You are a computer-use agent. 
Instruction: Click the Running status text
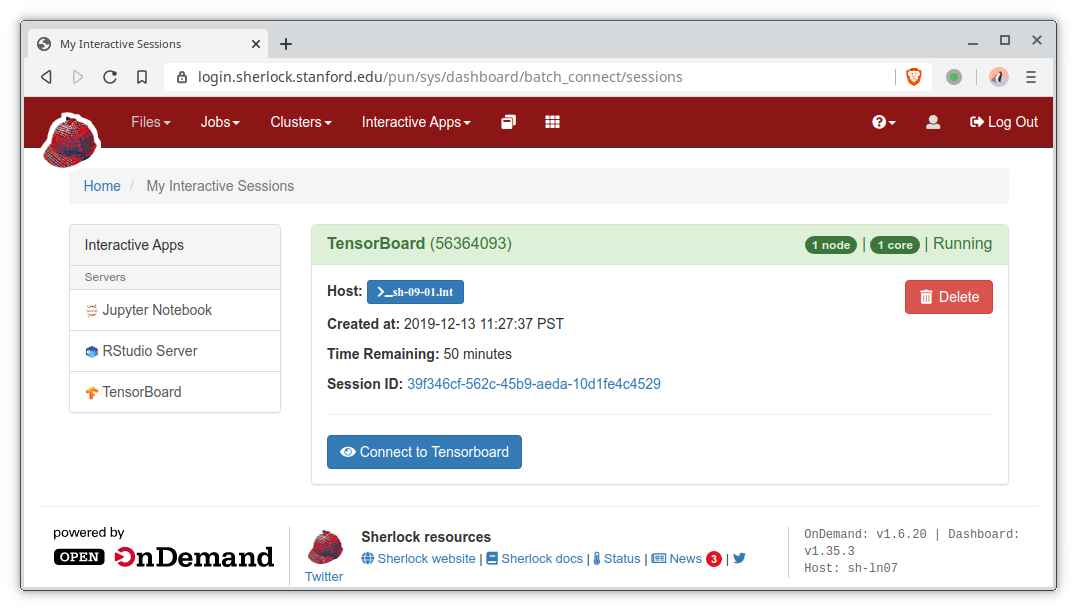tap(962, 244)
